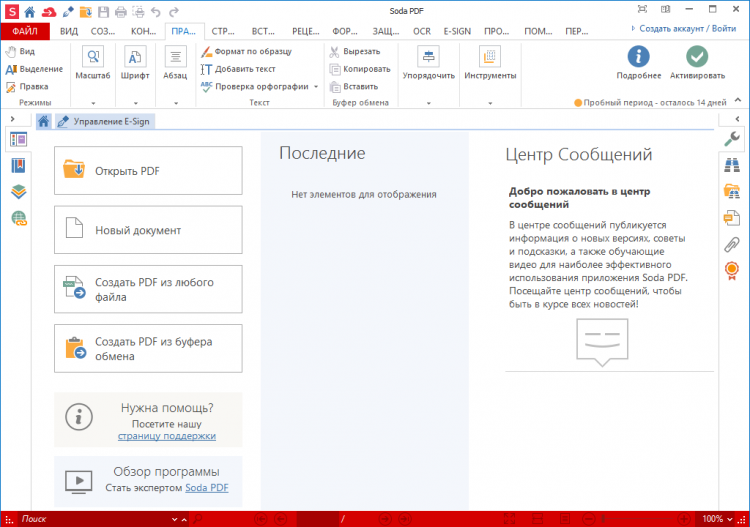Open the страницу поддержки link
The height and width of the screenshot is (527, 750).
167,436
